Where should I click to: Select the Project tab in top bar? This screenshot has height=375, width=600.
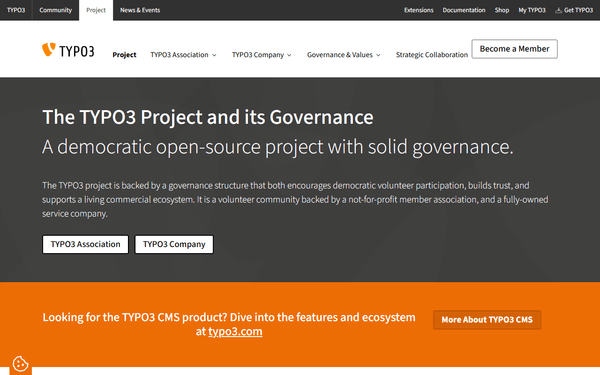coord(96,10)
